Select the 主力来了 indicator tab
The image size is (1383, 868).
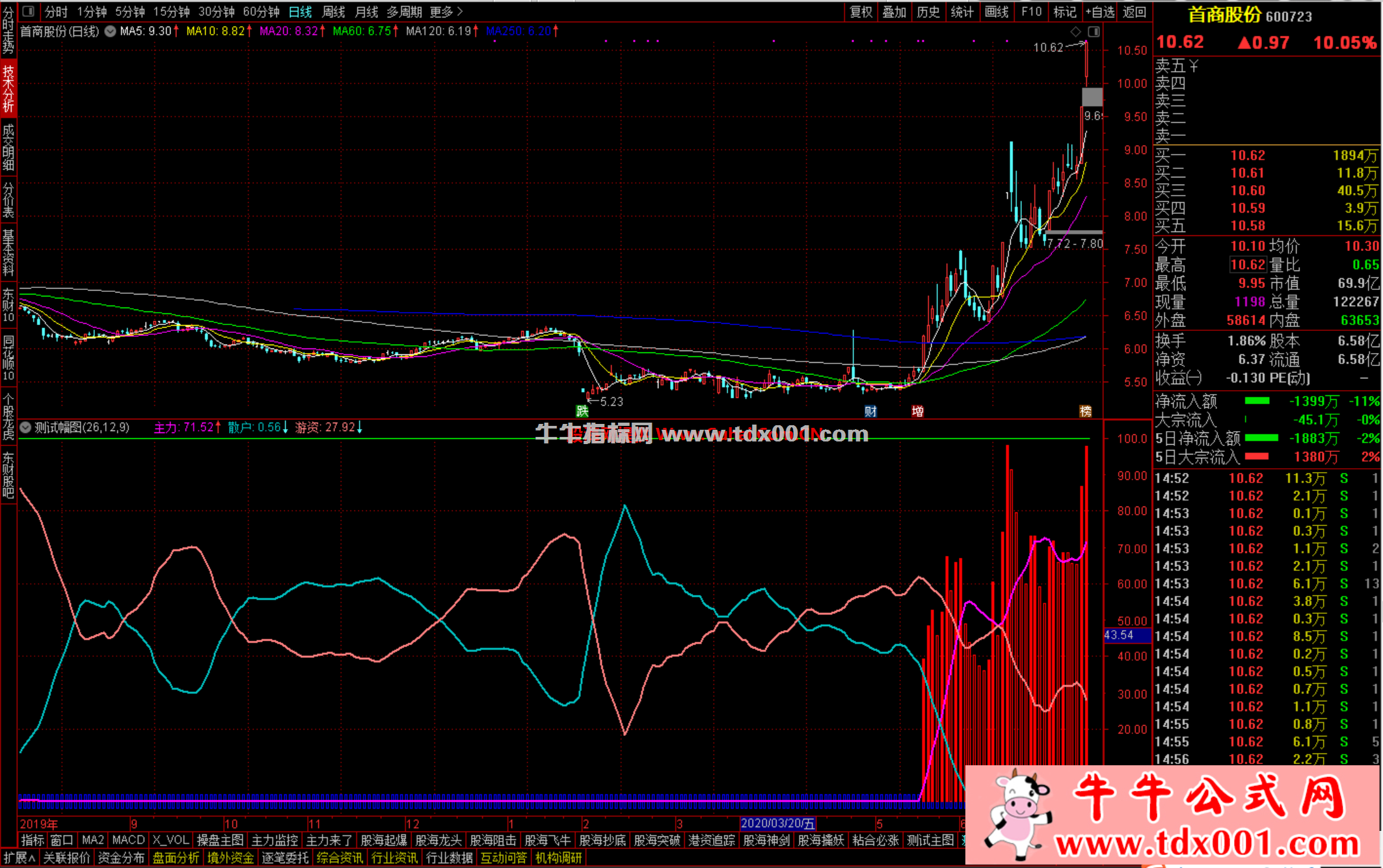pos(330,840)
